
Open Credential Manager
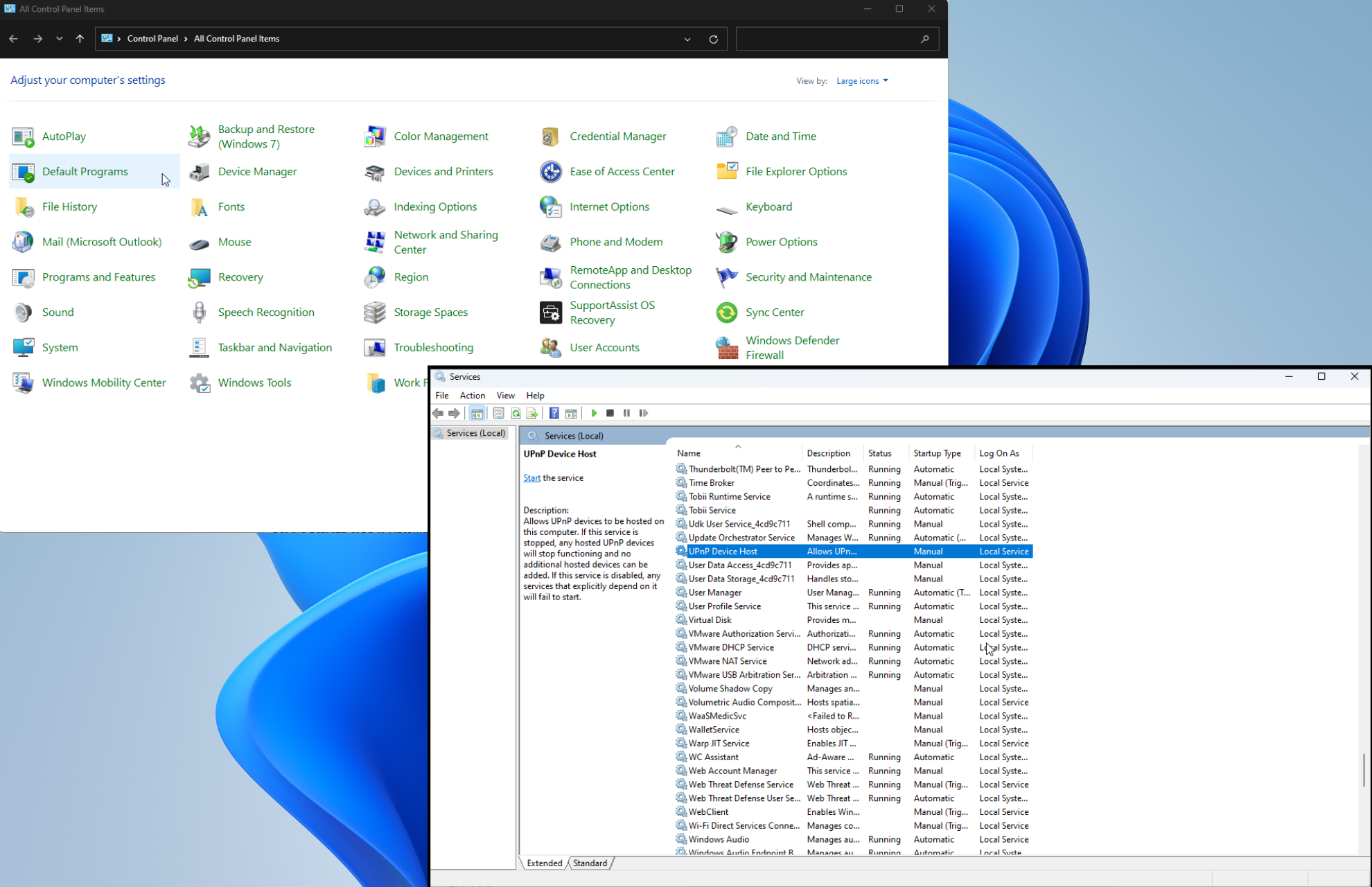604,137
